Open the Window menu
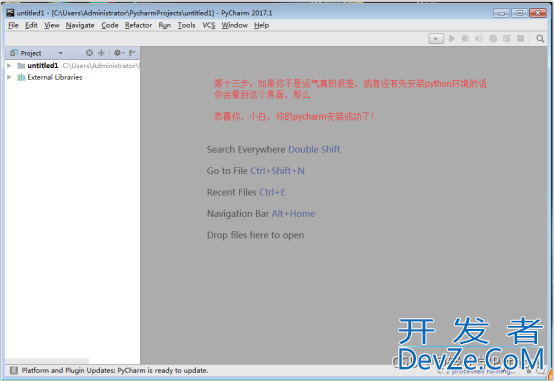The width and height of the screenshot is (554, 381). [235, 25]
